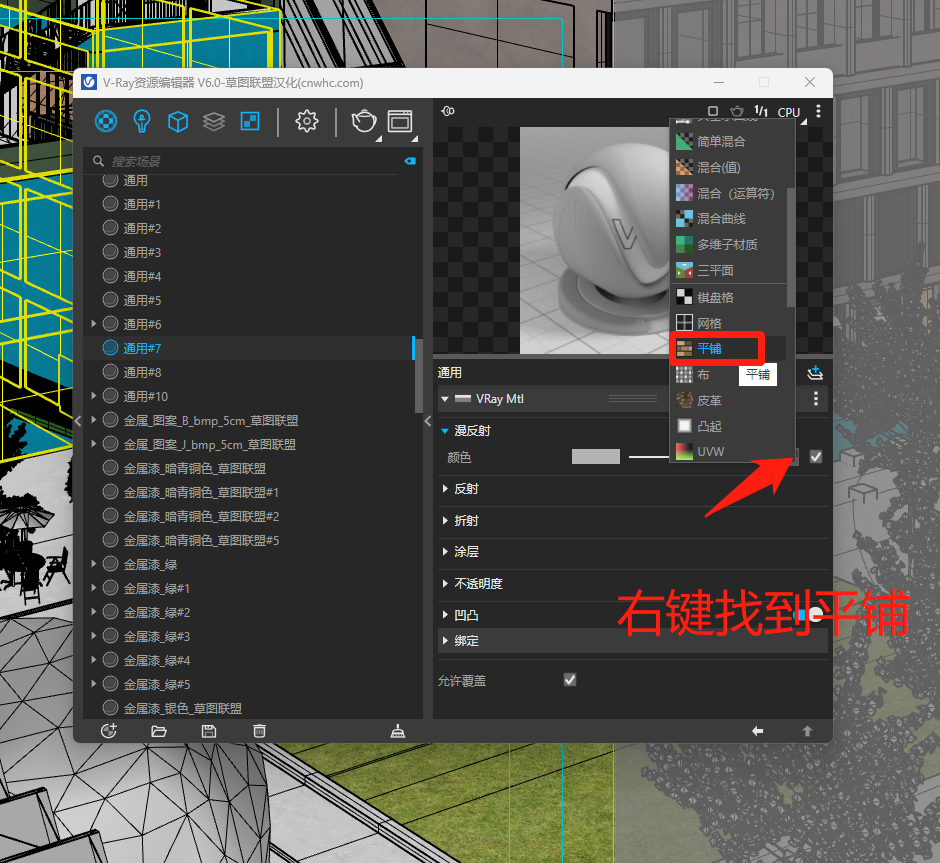The width and height of the screenshot is (940, 863).
Task: Open VRay Mtl three-dot menu
Action: click(816, 399)
